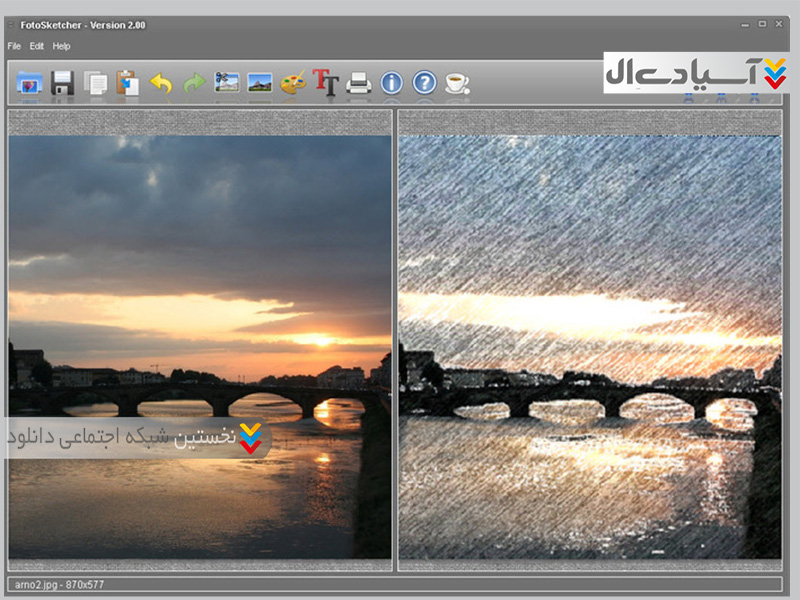Click the edit source image icon

pyautogui.click(x=227, y=83)
